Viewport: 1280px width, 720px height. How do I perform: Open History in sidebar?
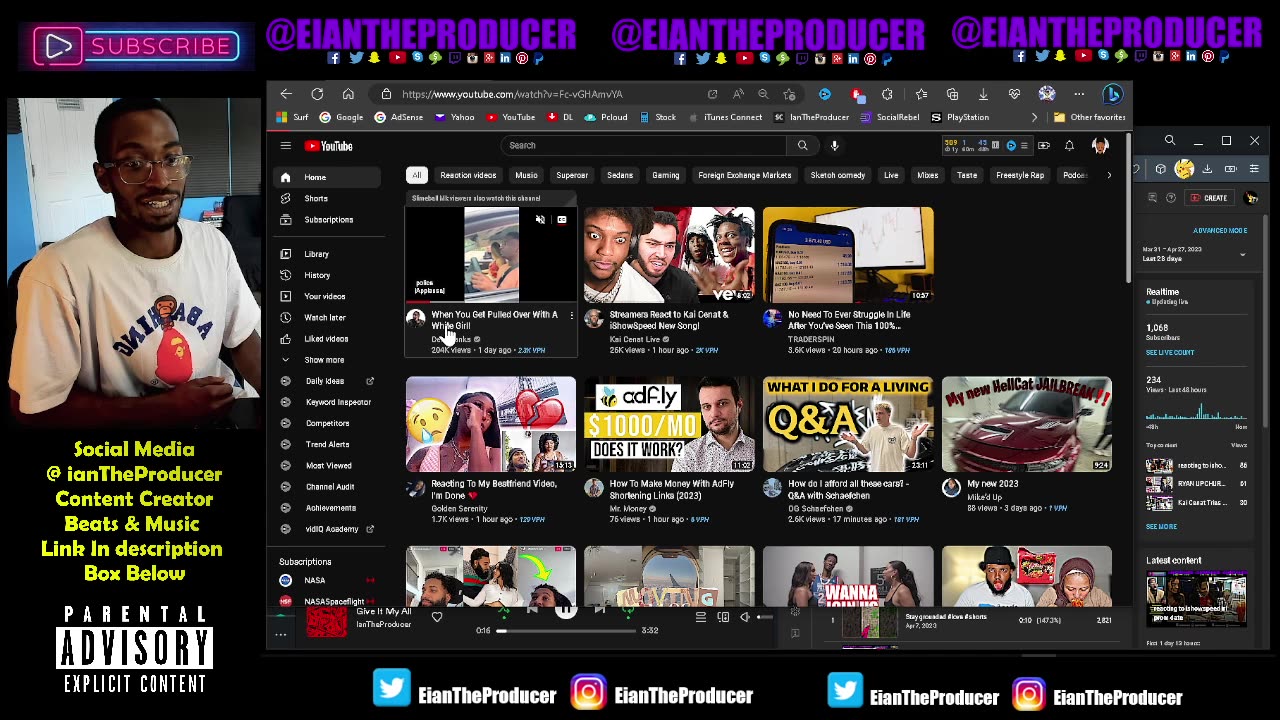(x=328, y=275)
